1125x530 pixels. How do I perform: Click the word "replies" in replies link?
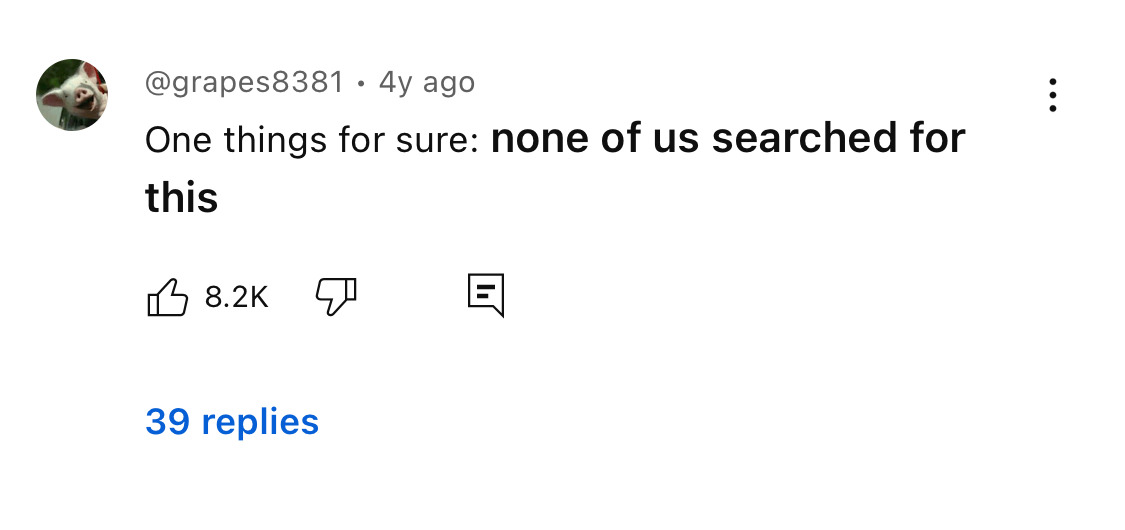(x=260, y=422)
